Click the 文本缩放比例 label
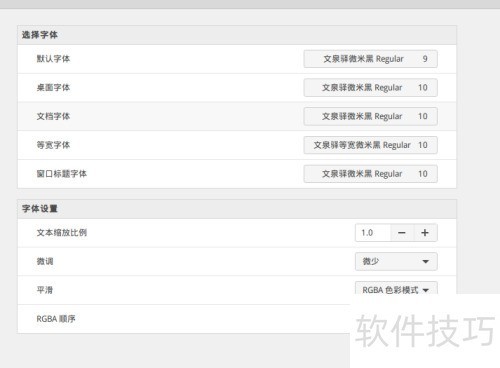 pos(62,233)
